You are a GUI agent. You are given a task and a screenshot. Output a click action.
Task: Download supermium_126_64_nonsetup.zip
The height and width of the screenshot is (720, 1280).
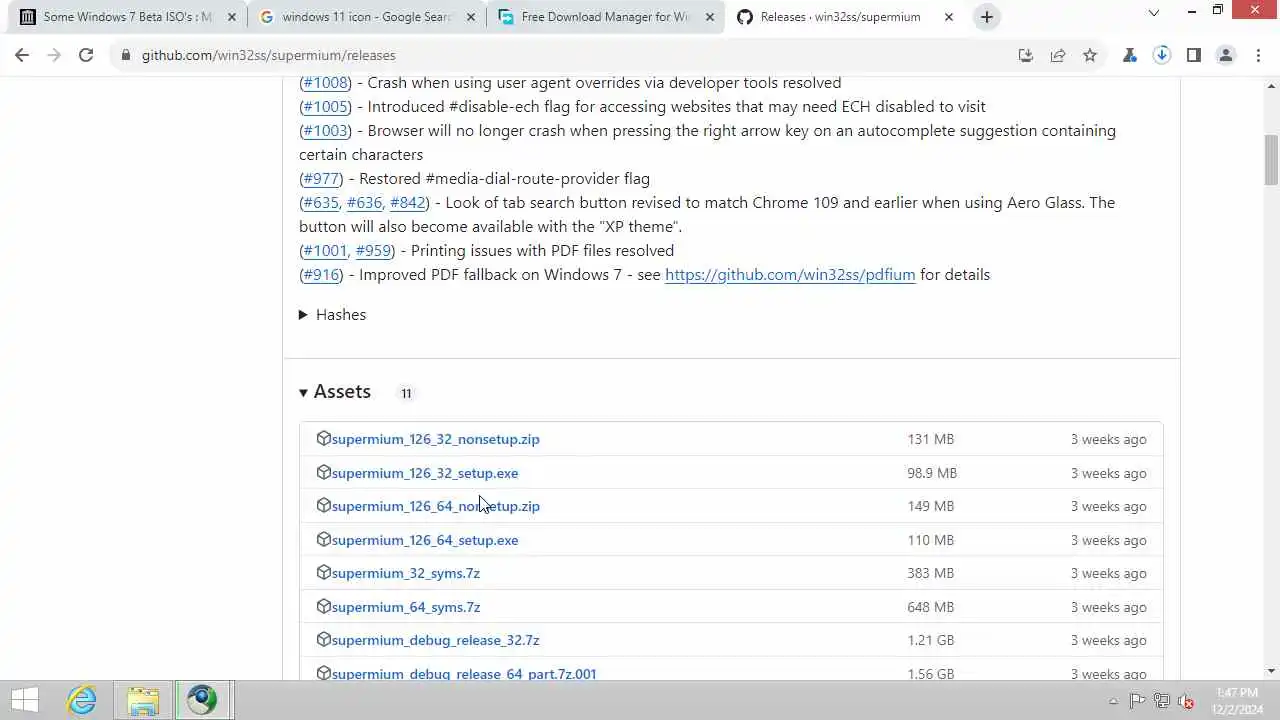click(x=435, y=506)
